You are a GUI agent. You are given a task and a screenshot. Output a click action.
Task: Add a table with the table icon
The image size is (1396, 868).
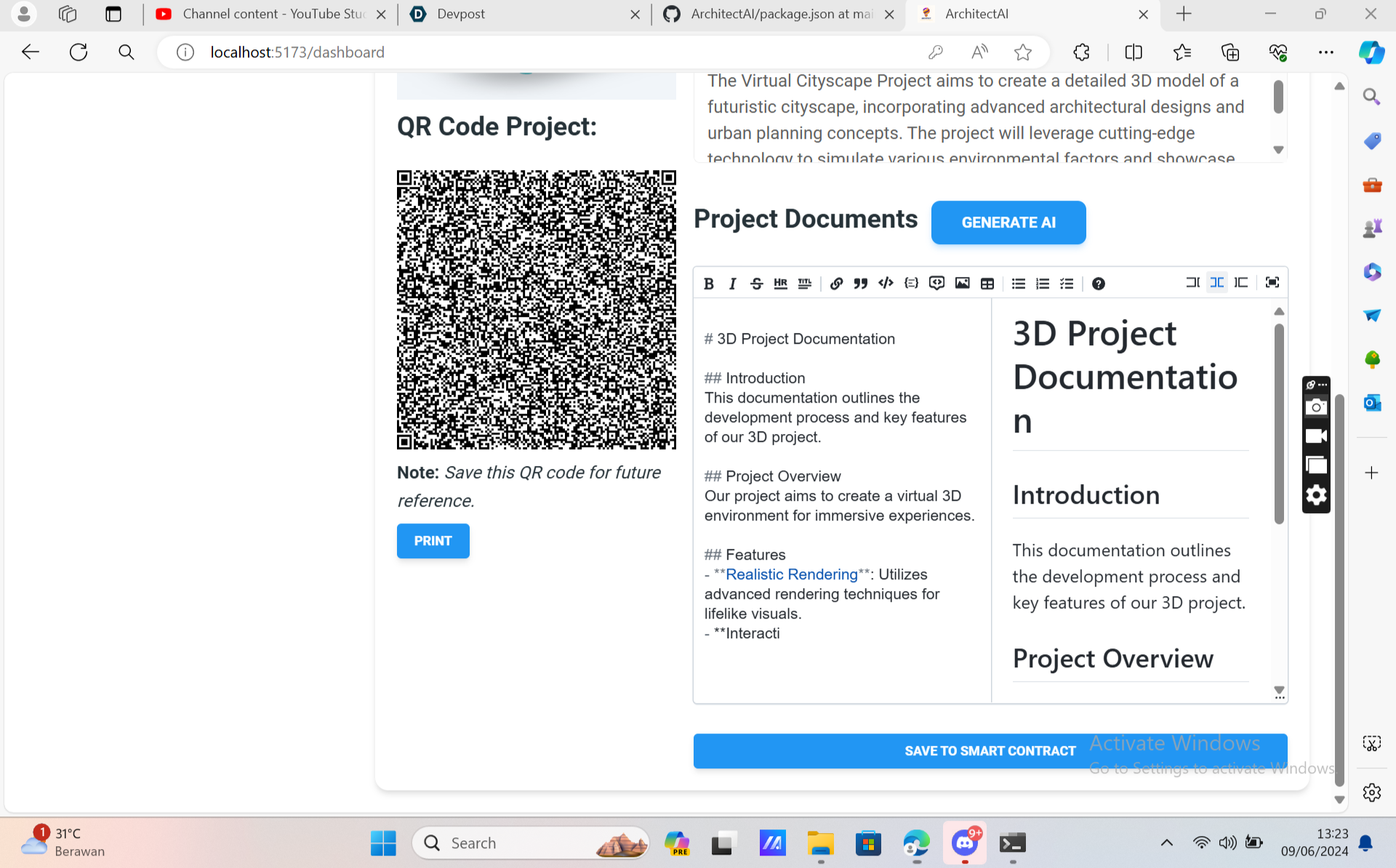(x=987, y=284)
